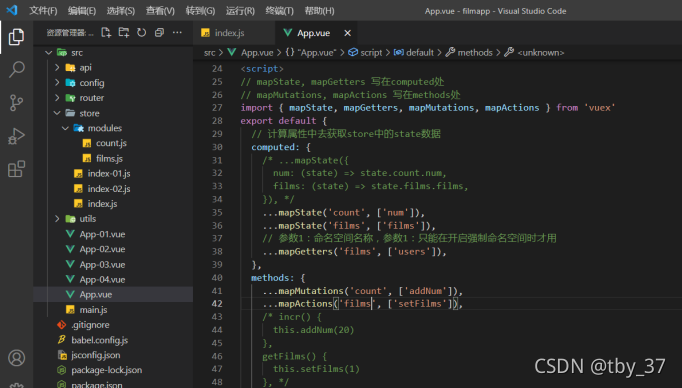Open .gitignore in the file tree
This screenshot has width=682, height=388.
click(x=113, y=325)
